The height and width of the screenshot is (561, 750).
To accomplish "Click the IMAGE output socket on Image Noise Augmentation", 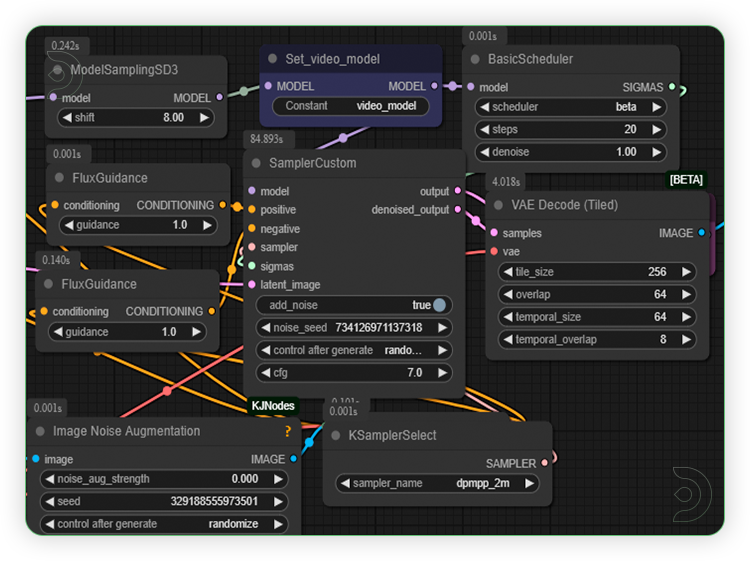I will pos(294,459).
